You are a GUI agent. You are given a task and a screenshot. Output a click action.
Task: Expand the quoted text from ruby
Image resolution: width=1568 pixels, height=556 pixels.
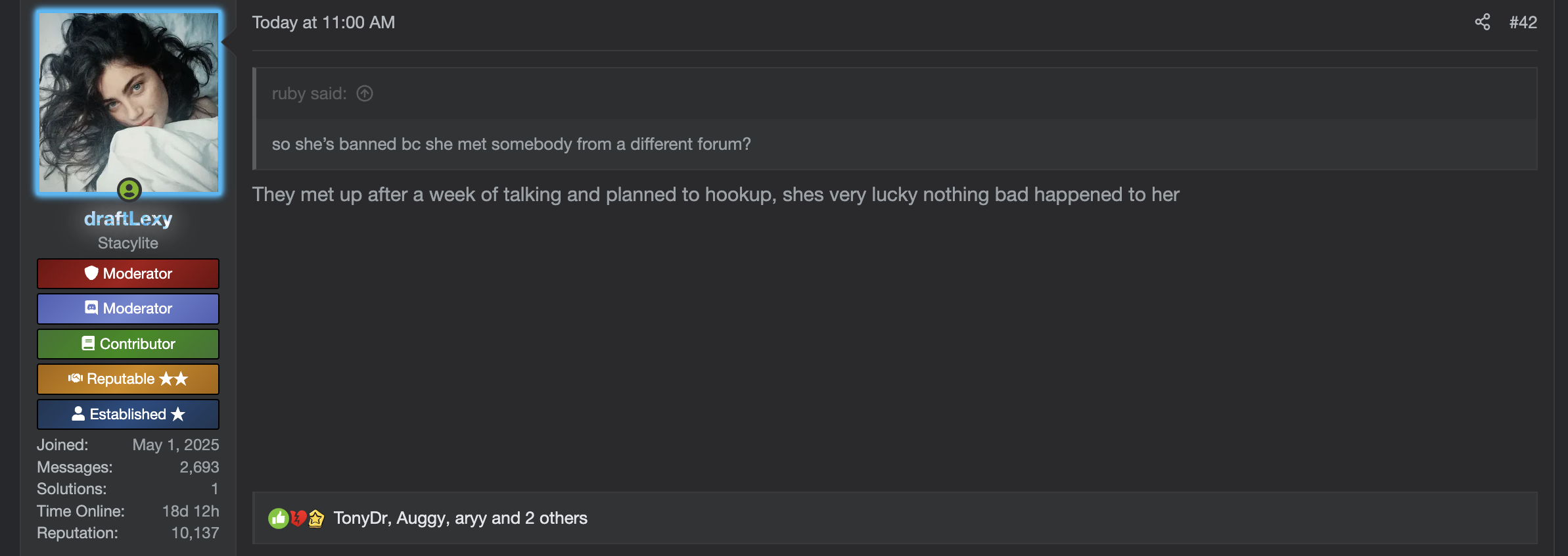[x=511, y=144]
